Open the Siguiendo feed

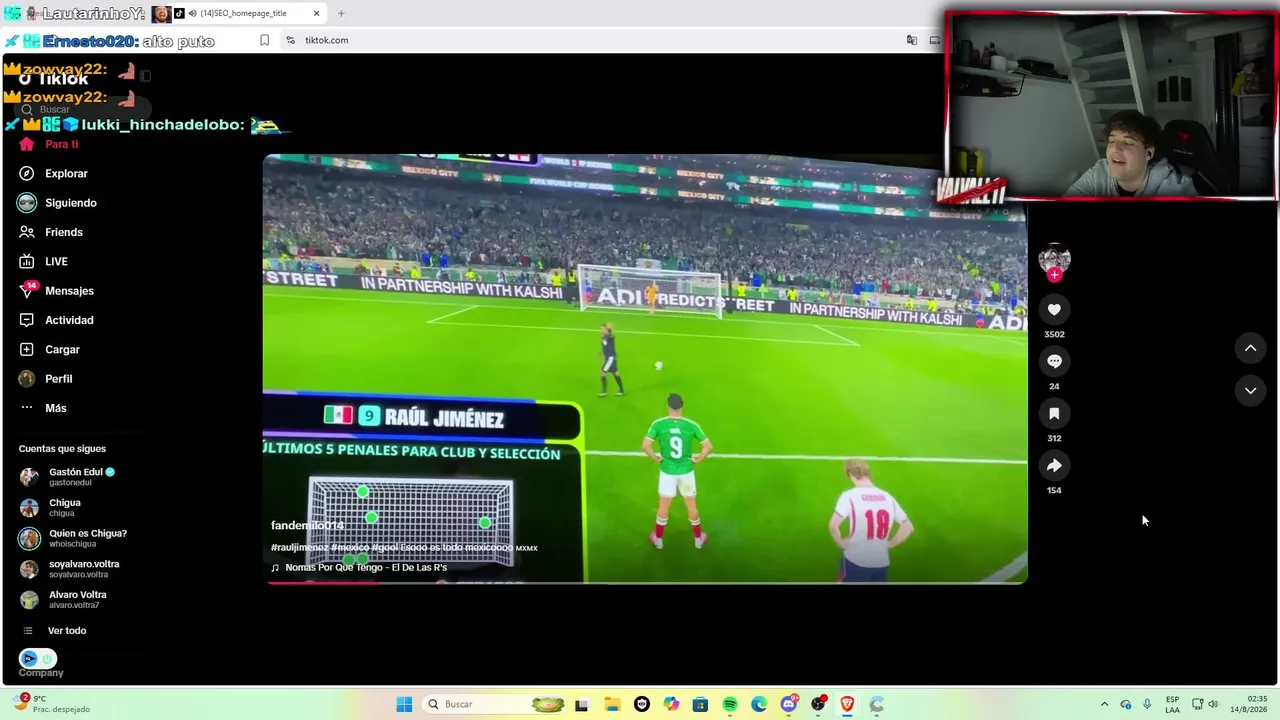[x=57, y=203]
